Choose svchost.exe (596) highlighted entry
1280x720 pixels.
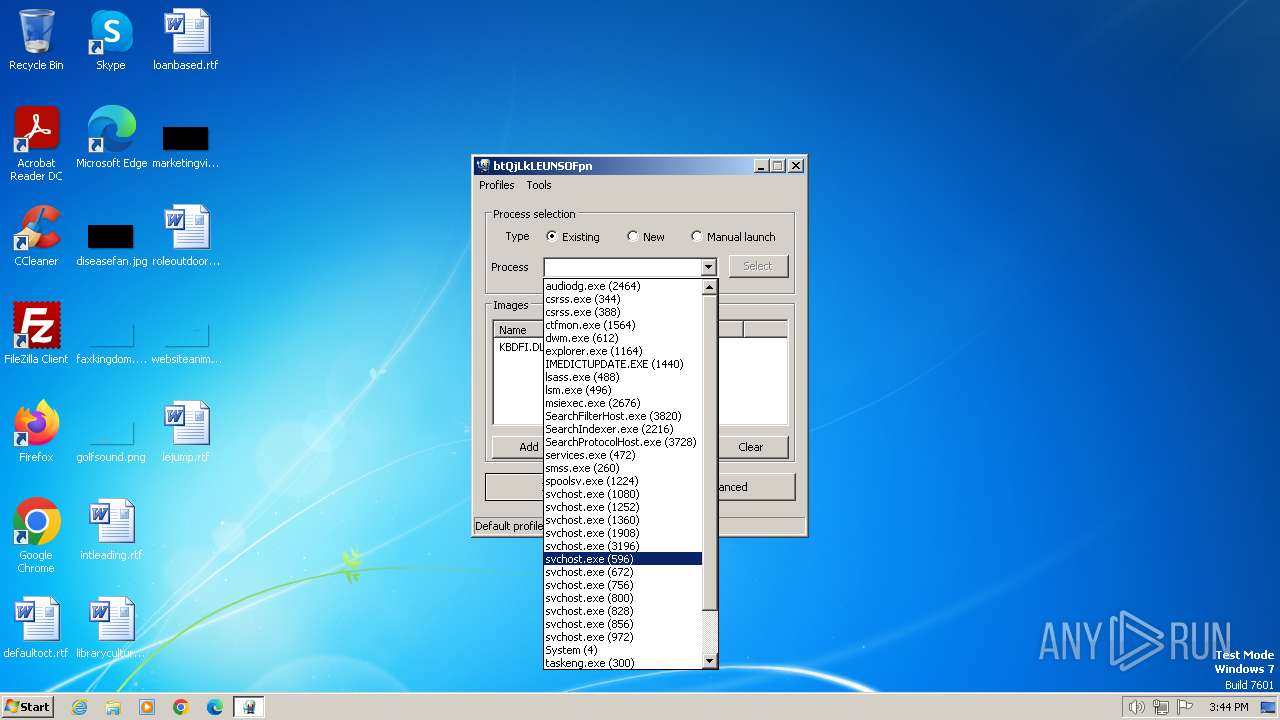tap(623, 559)
